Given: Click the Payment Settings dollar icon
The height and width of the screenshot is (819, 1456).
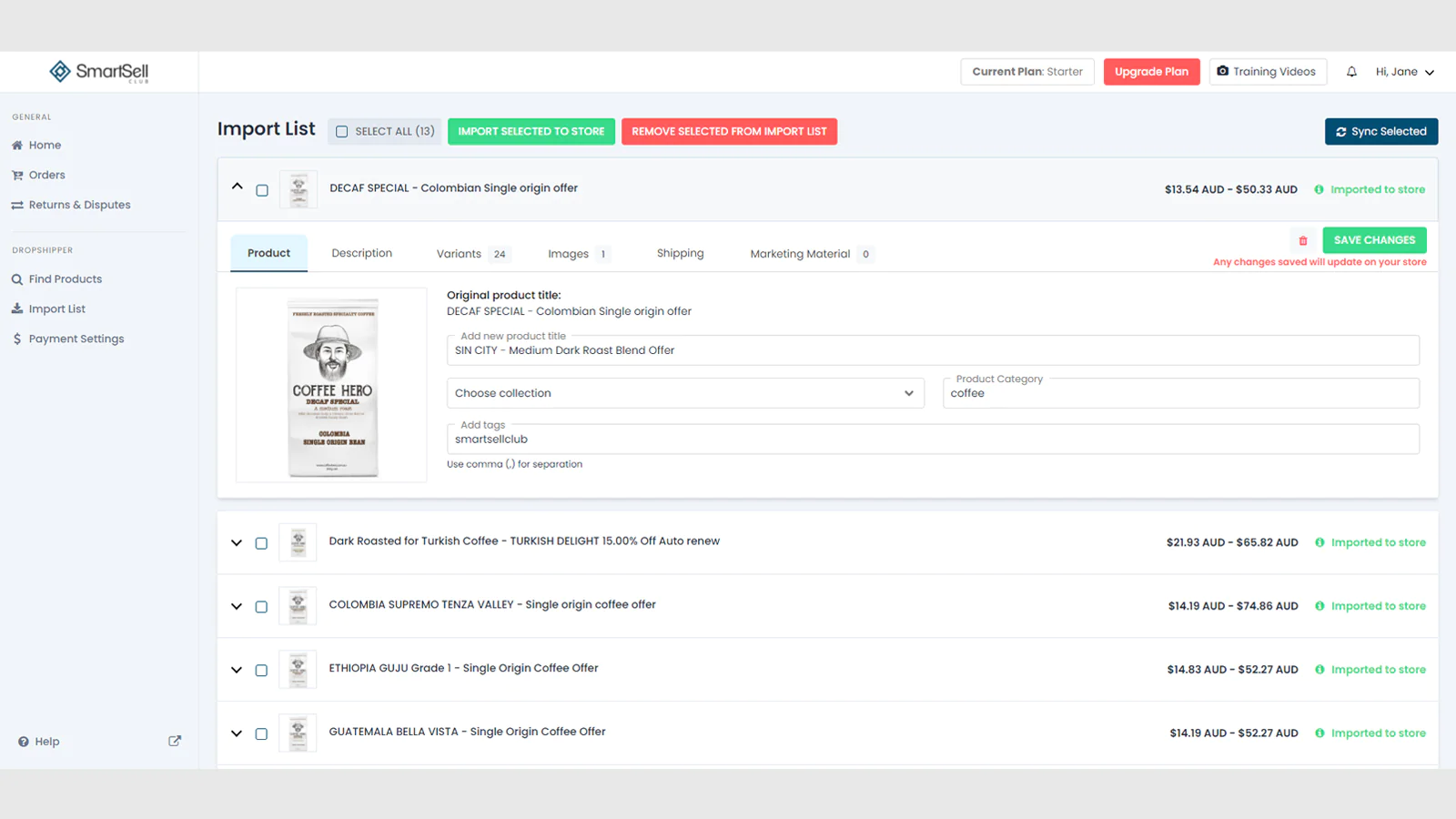Looking at the screenshot, I should pos(17,339).
